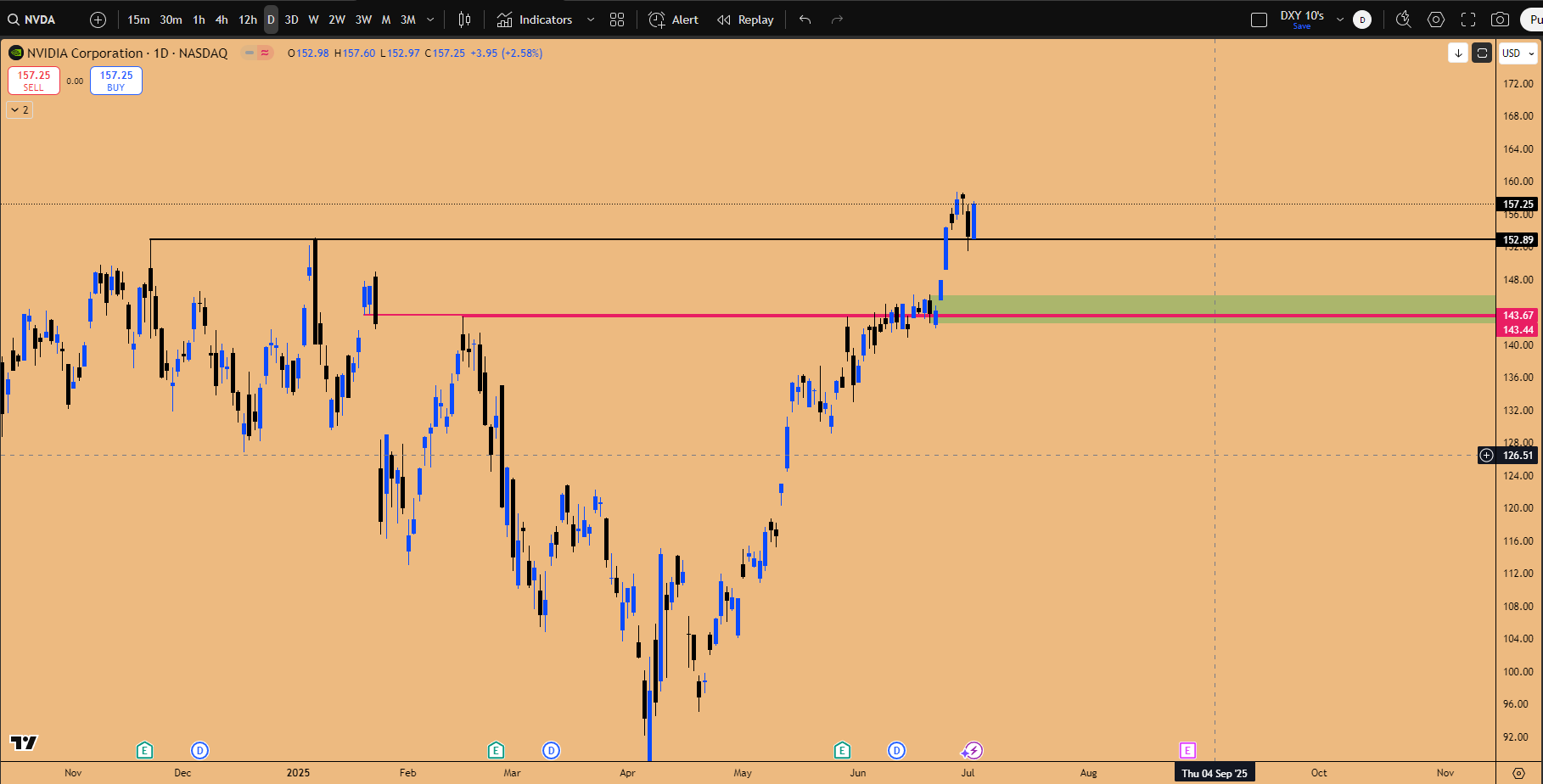The width and height of the screenshot is (1543, 784).
Task: Click the 152.89 black line price label
Action: [x=1518, y=240]
